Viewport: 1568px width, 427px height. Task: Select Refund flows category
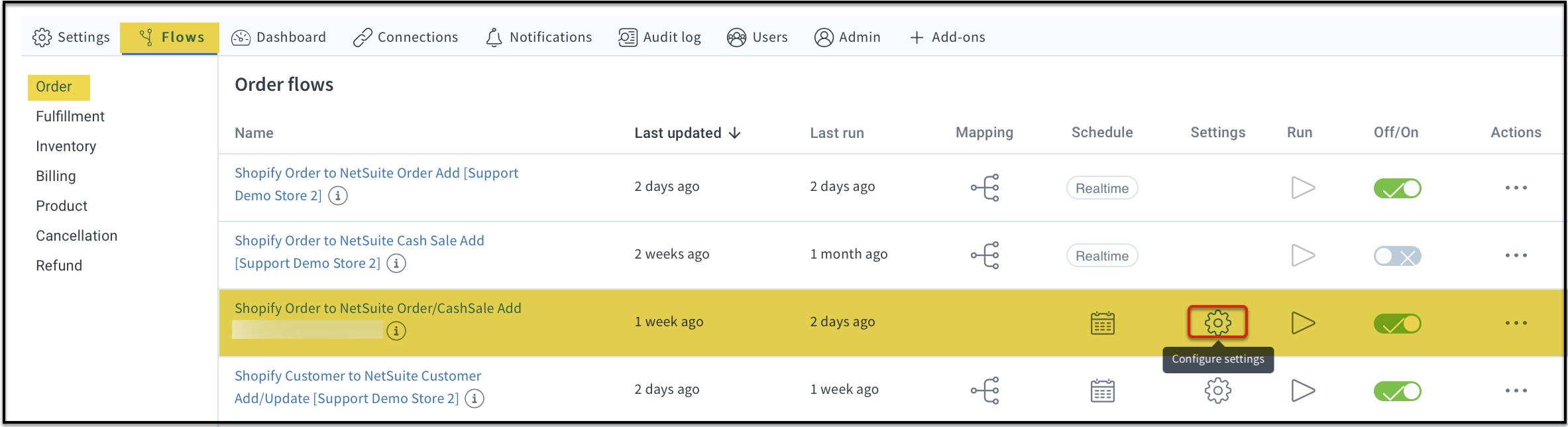pyautogui.click(x=59, y=266)
